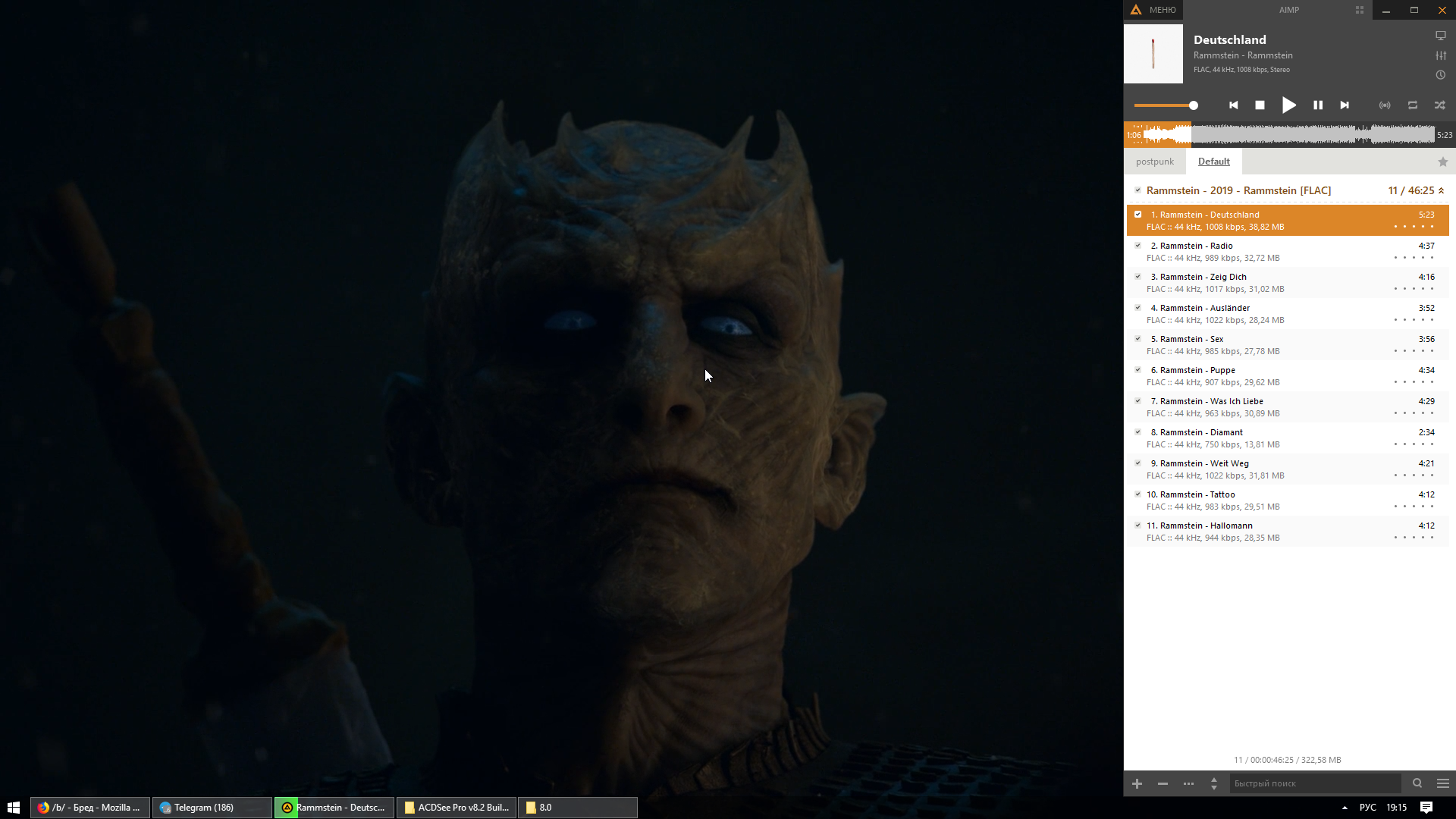Select track 9 Rammstein - Weit Weg
This screenshot has height=819, width=1456.
pyautogui.click(x=1288, y=469)
